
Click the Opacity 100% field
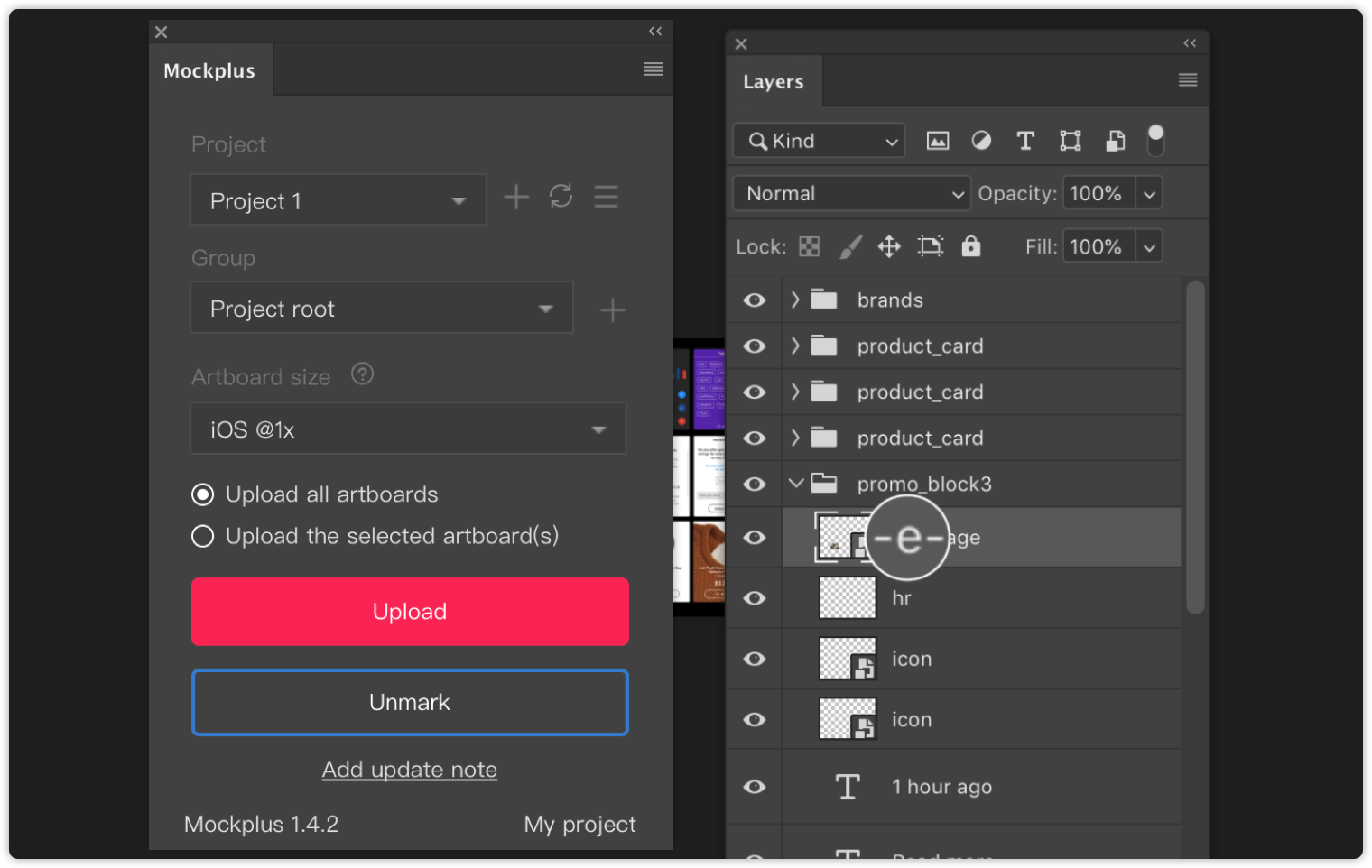tap(1099, 193)
